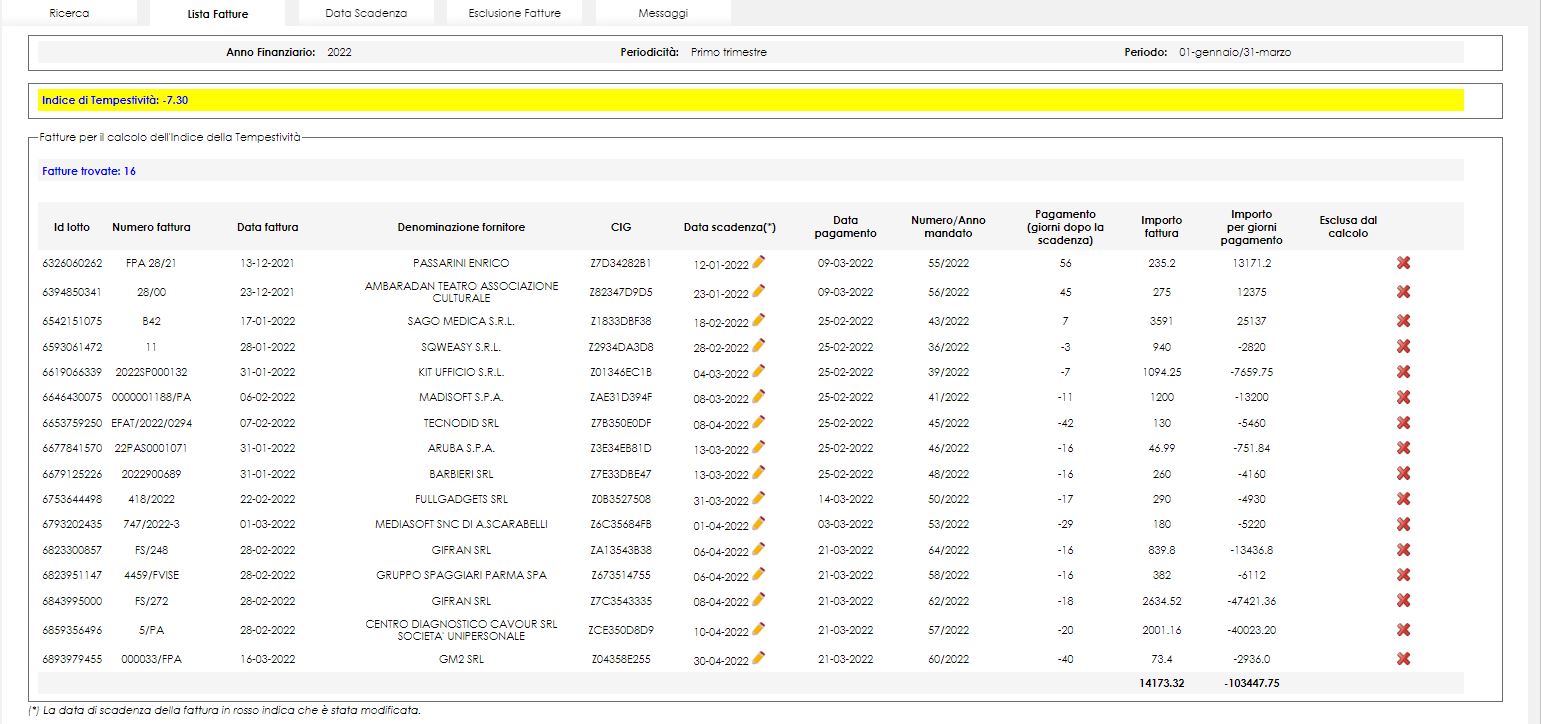
Task: Go to Esclusione Fatture tab
Action: [x=514, y=13]
